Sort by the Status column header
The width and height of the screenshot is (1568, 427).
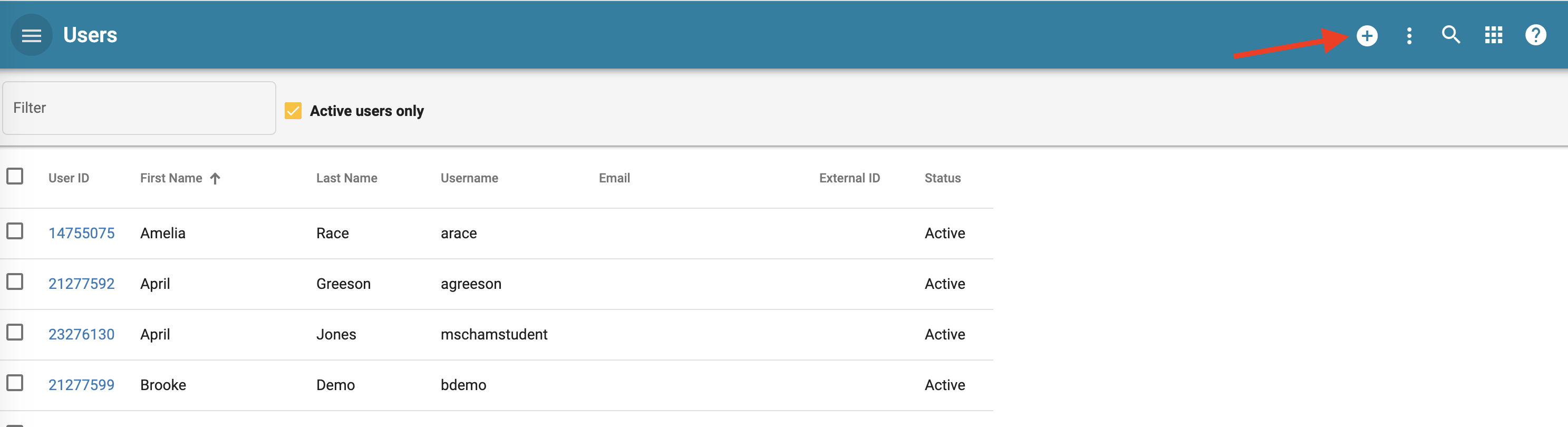click(942, 178)
